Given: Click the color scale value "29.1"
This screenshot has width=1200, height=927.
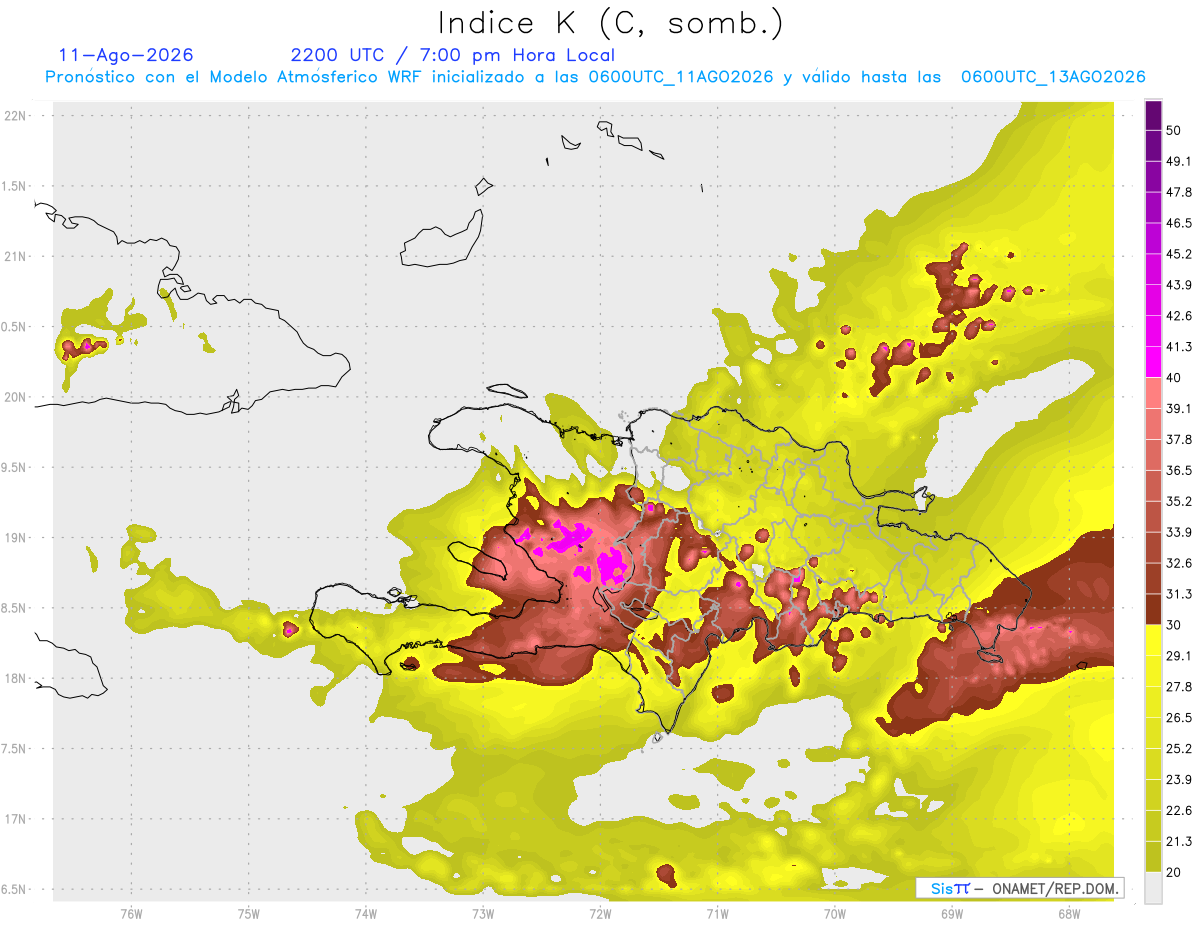Looking at the screenshot, I should (1178, 656).
